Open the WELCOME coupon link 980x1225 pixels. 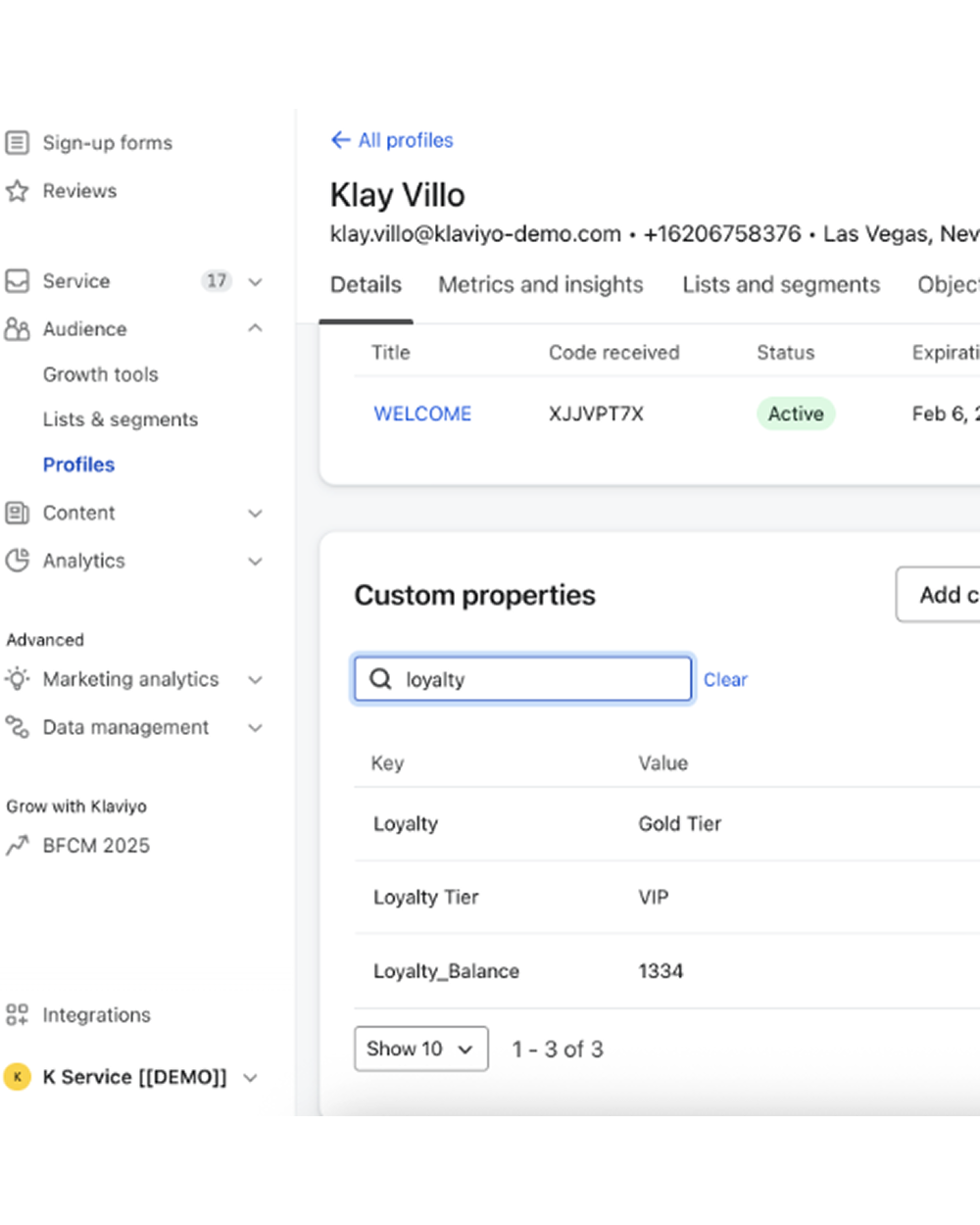pos(422,414)
